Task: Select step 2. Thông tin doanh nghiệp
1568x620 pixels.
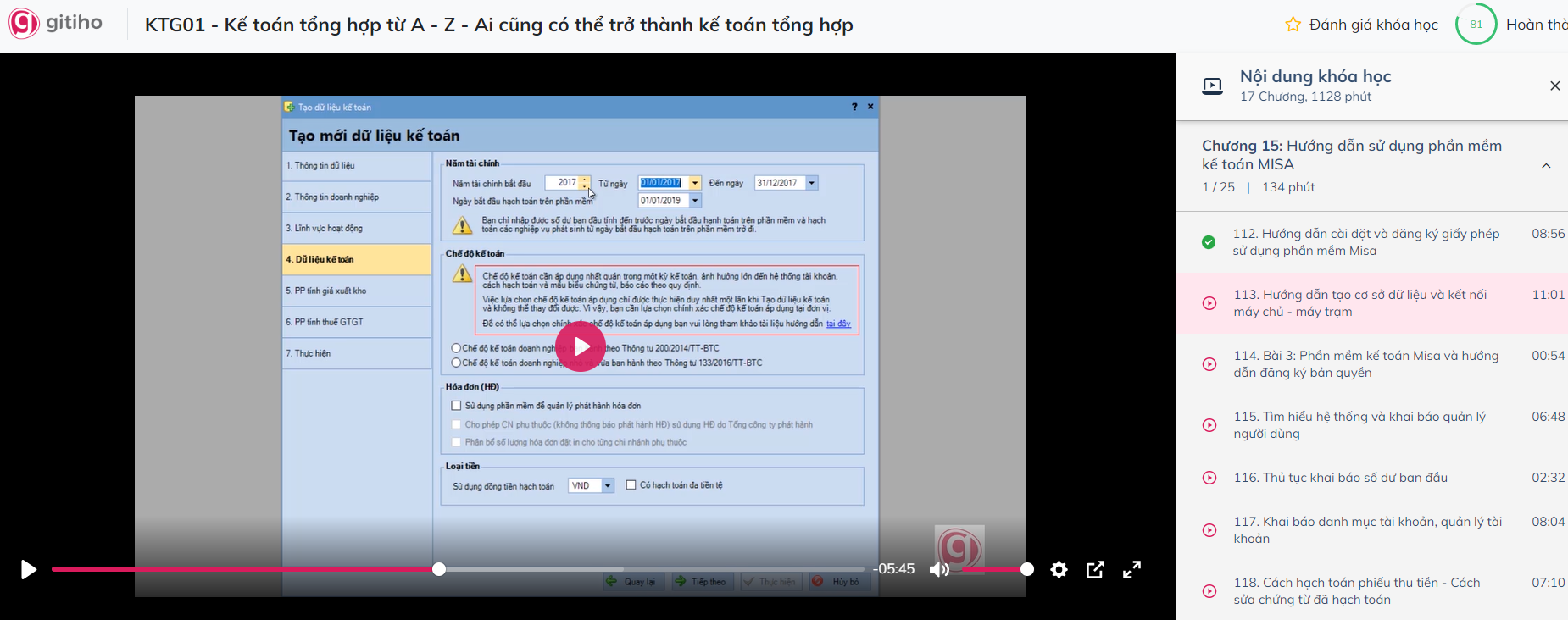Action: [x=357, y=197]
